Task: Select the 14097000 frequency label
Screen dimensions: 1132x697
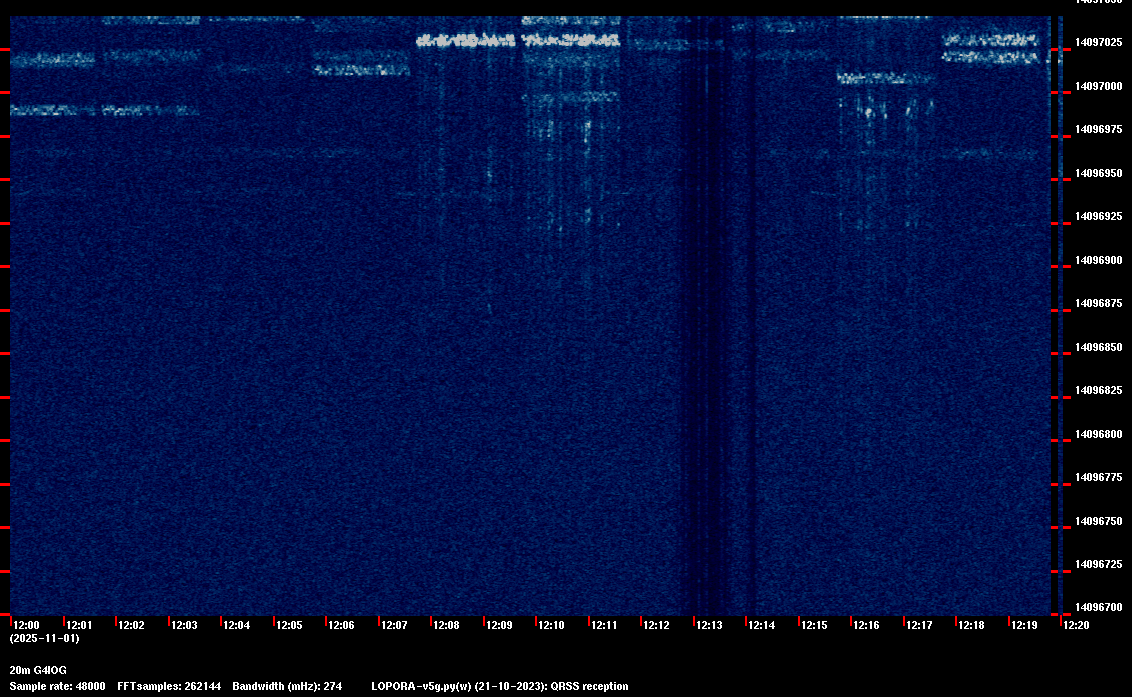Action: pyautogui.click(x=1099, y=86)
